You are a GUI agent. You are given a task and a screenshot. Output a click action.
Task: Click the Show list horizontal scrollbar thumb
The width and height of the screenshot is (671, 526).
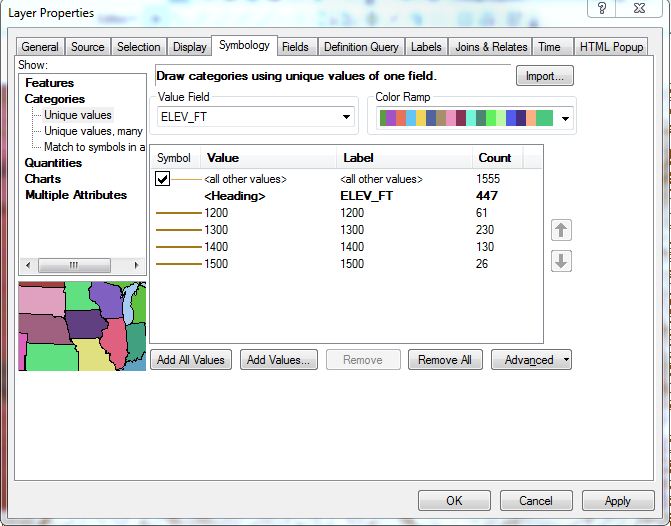coord(74,265)
